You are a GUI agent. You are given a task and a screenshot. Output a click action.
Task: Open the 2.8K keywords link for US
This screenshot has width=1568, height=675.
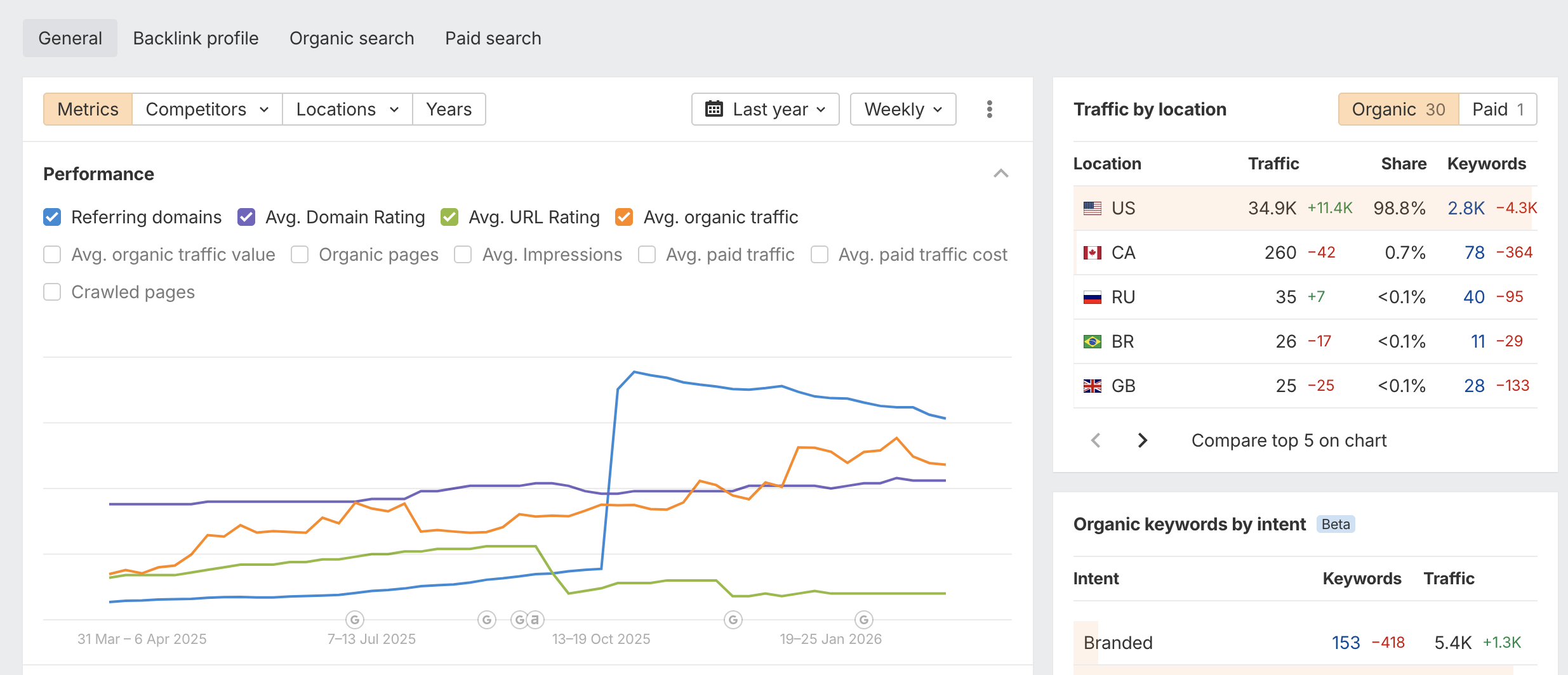point(1465,207)
